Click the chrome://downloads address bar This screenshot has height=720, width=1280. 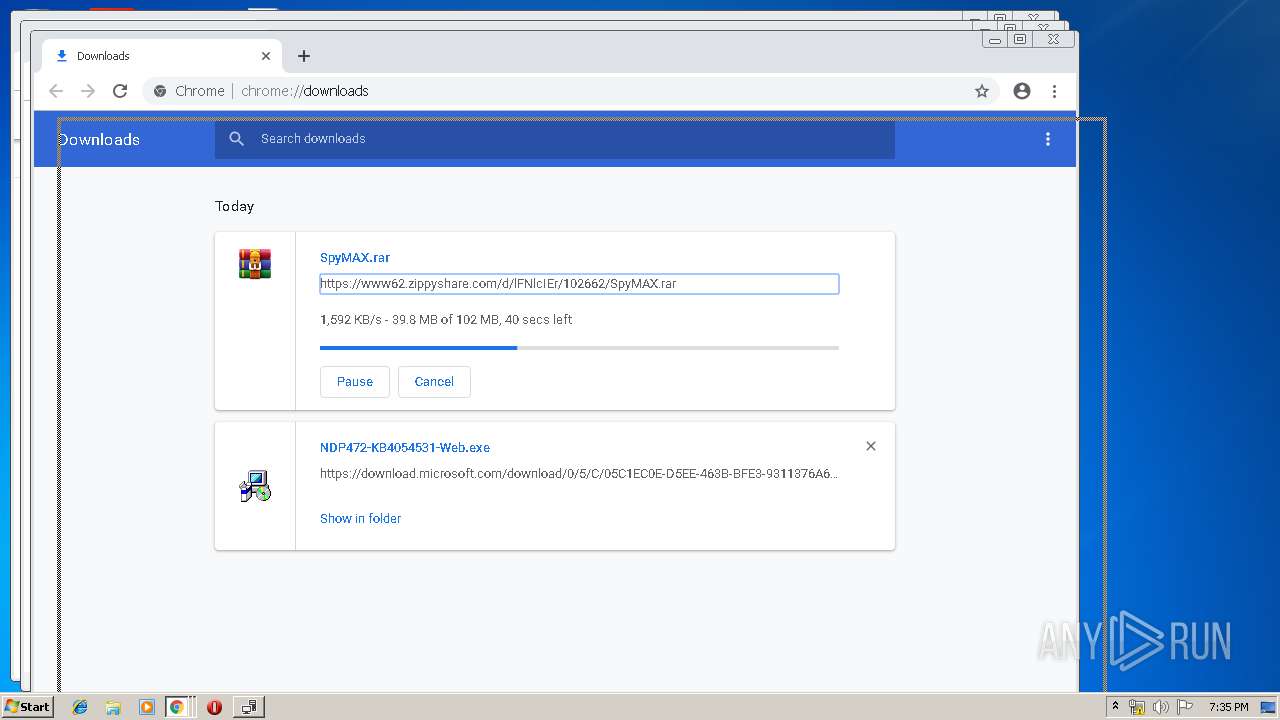(570, 91)
